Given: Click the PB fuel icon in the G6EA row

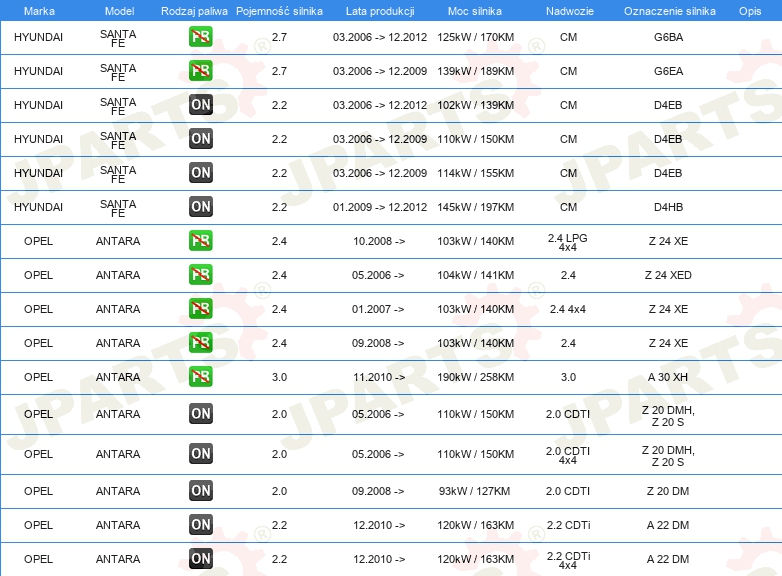Looking at the screenshot, I should click(200, 71).
